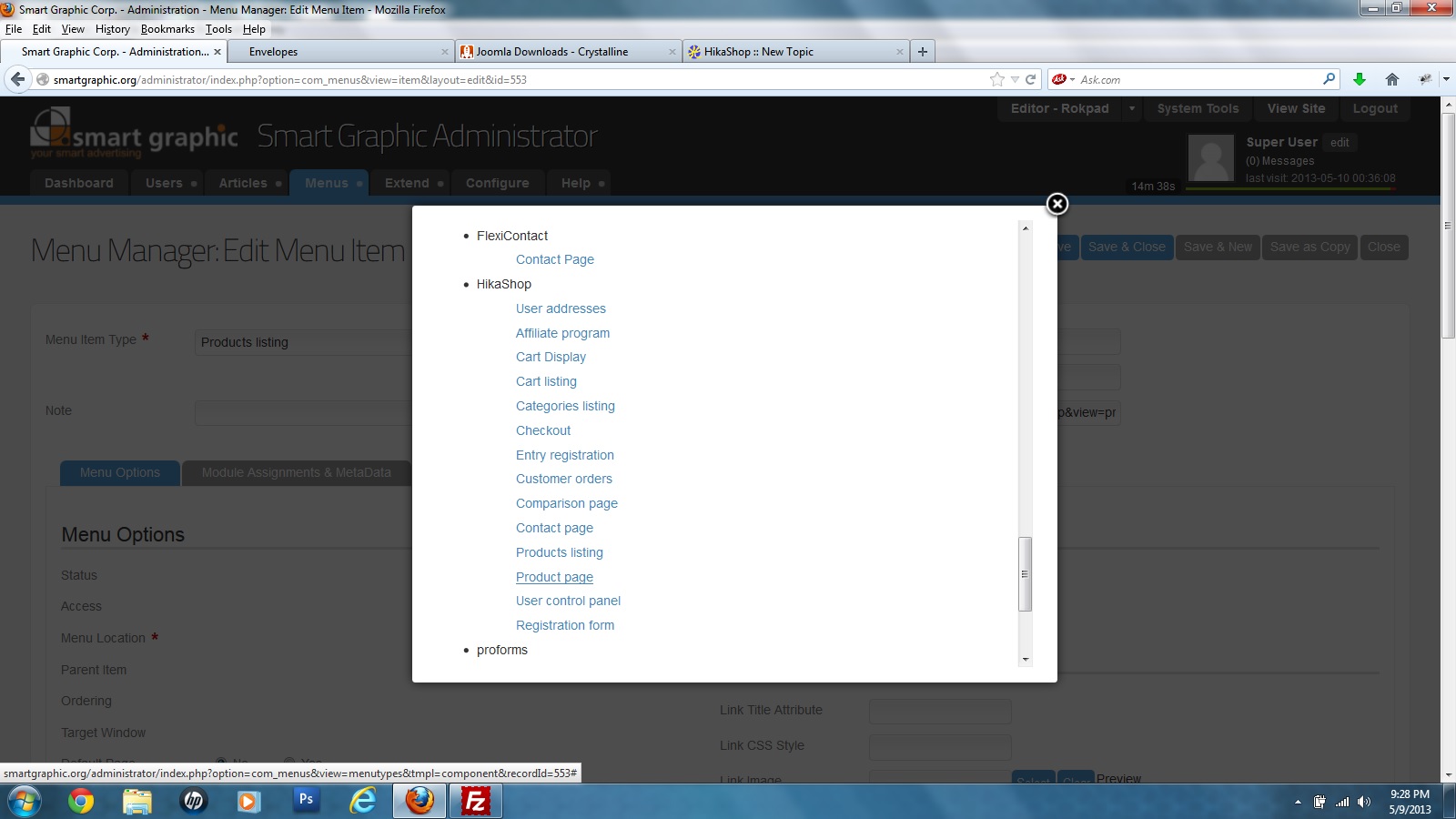The width and height of the screenshot is (1456, 819).
Task: Select Comparison page menu type
Action: (567, 503)
